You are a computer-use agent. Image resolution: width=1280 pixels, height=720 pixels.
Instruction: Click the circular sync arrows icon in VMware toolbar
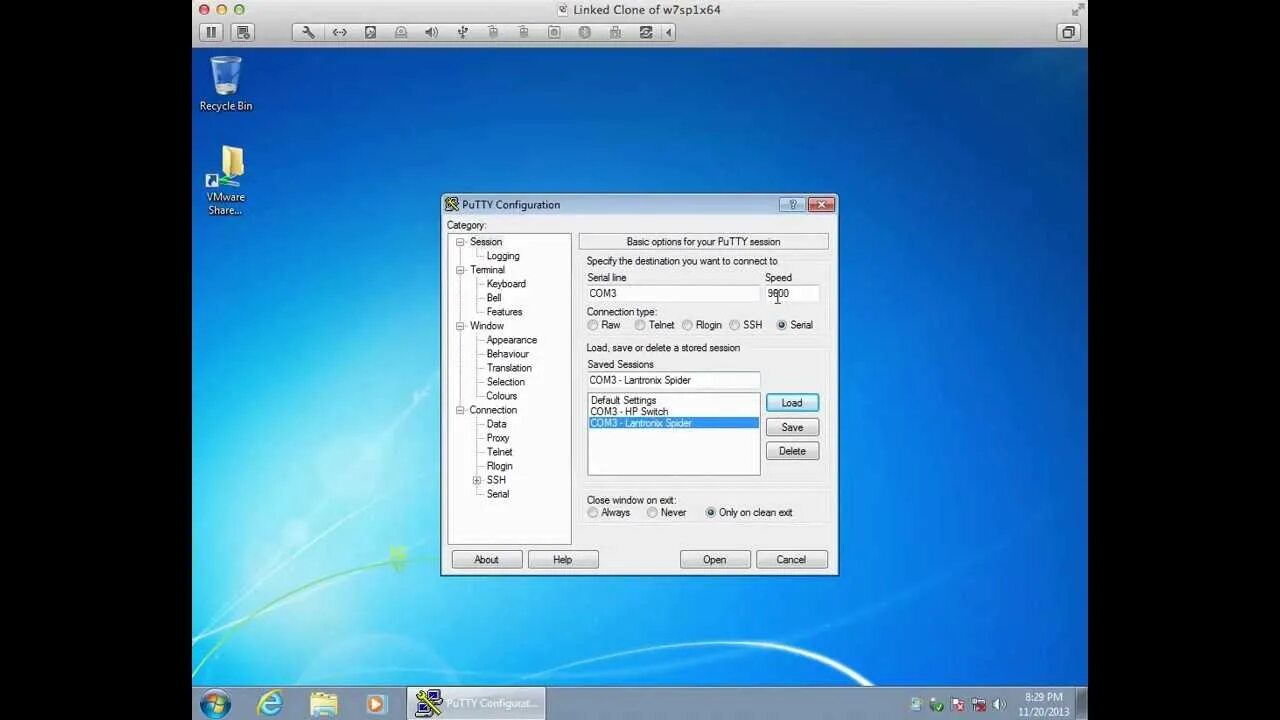(x=646, y=32)
